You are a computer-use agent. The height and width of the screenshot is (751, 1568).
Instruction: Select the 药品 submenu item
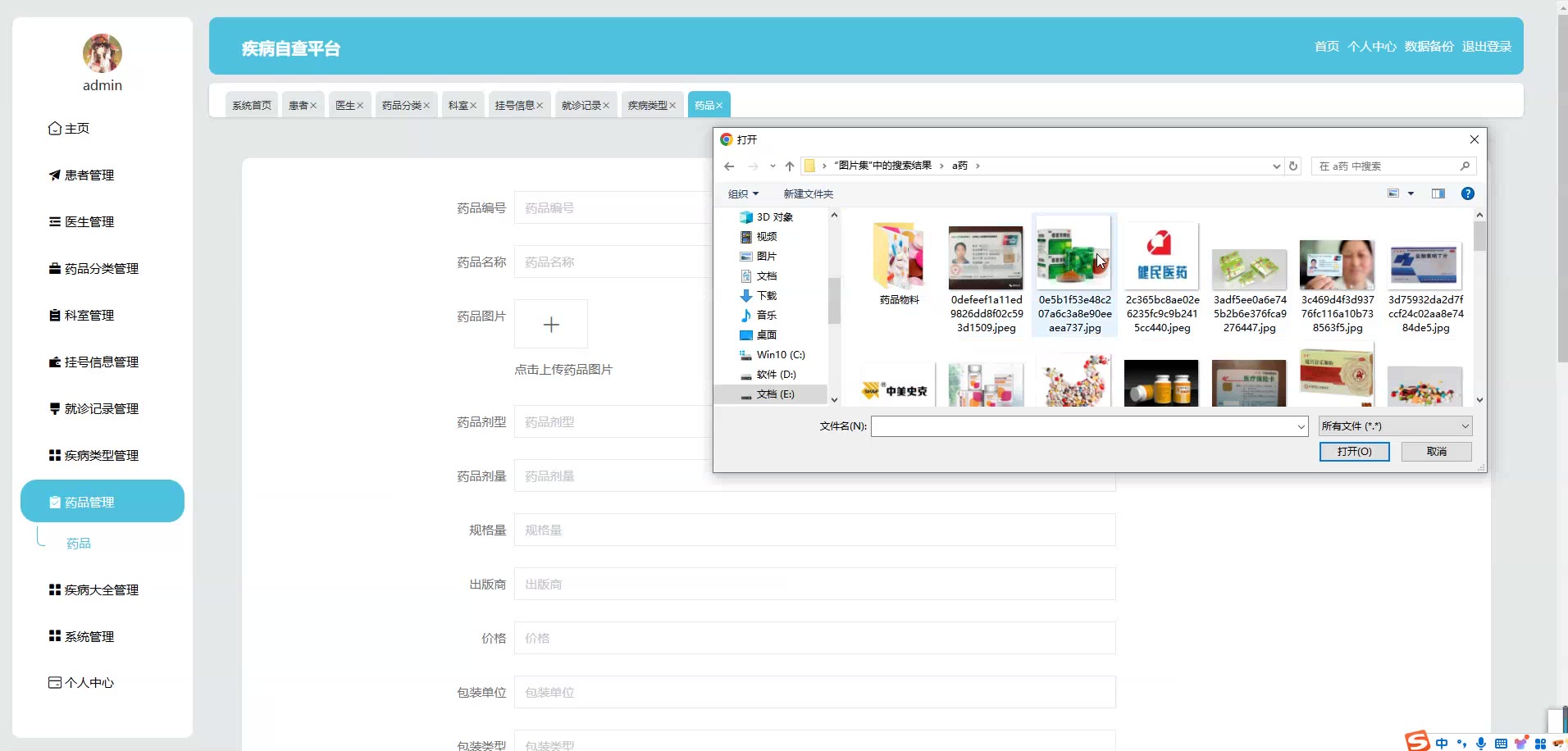[79, 544]
